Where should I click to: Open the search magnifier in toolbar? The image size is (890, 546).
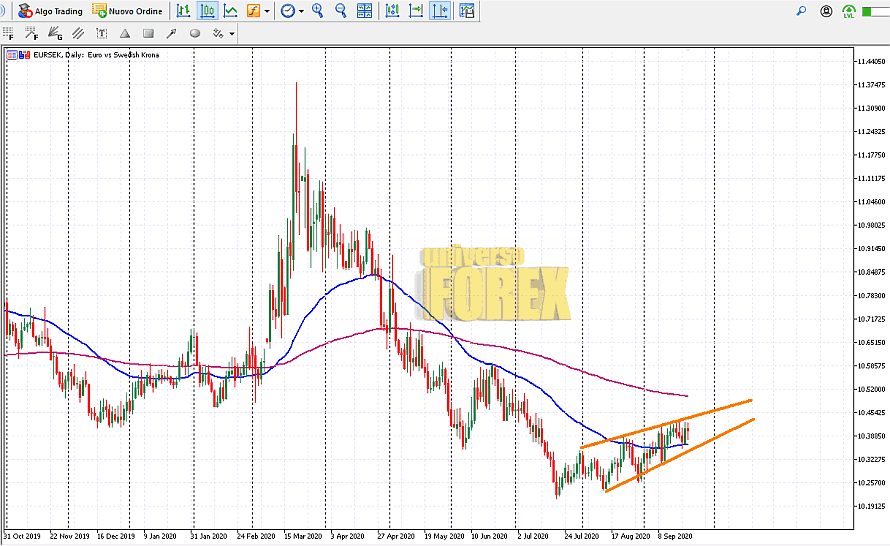coord(801,11)
